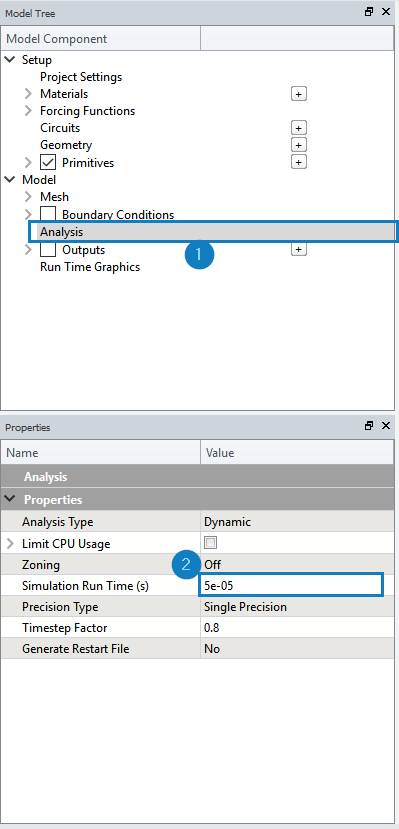This screenshot has height=829, width=399.
Task: Undock the Model Tree panel
Action: (x=369, y=12)
